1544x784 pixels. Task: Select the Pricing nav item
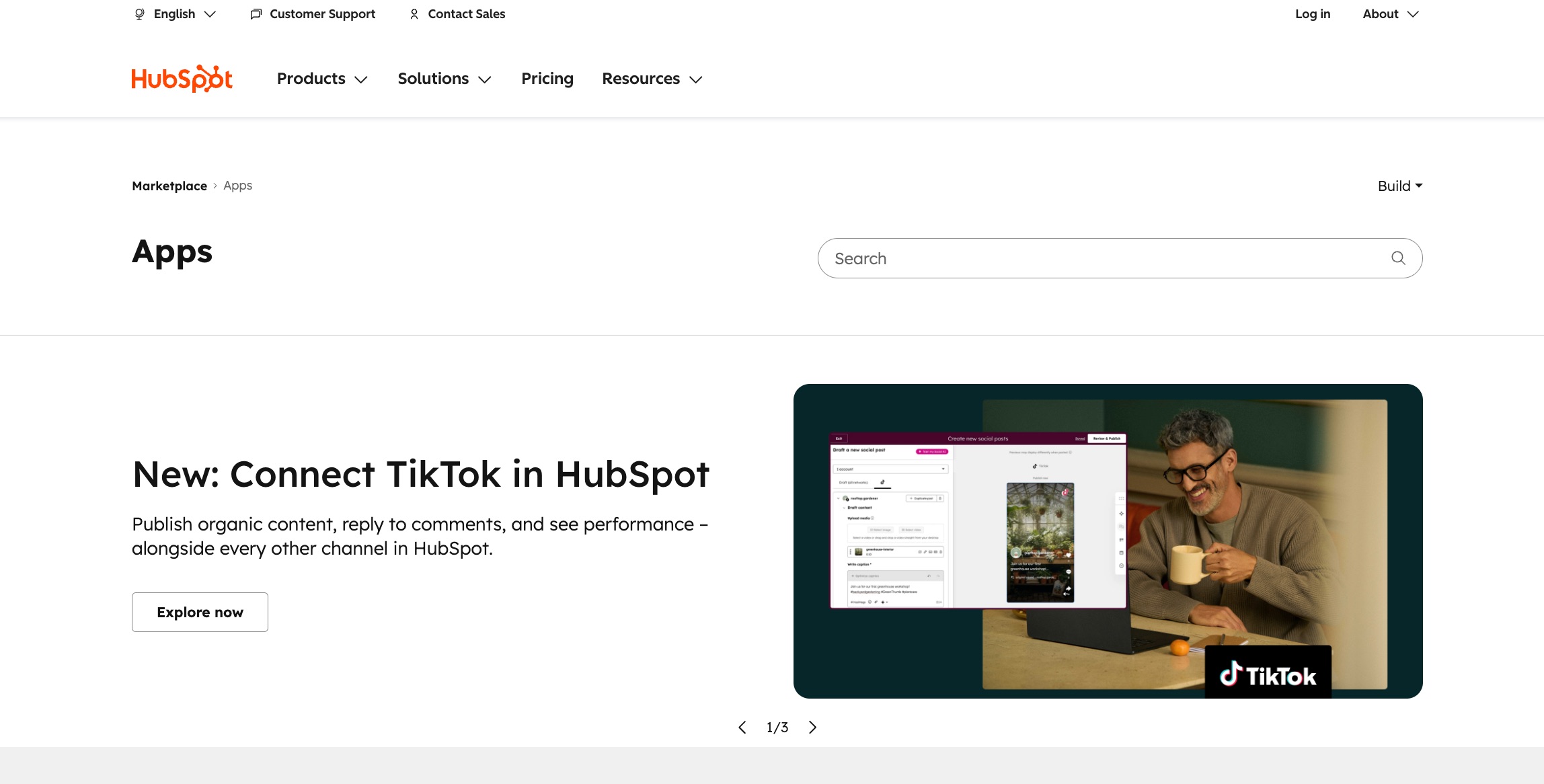click(x=547, y=79)
